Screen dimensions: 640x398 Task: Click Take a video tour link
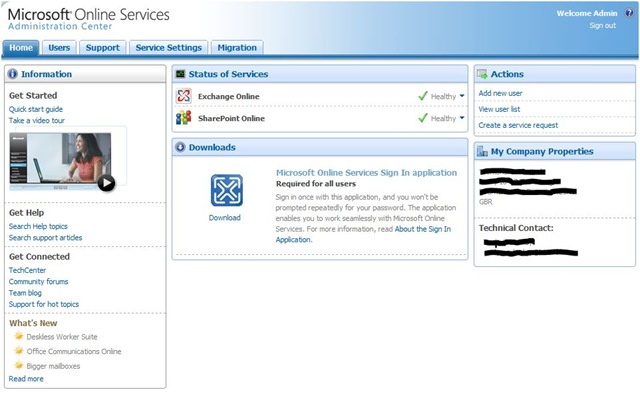[37, 120]
